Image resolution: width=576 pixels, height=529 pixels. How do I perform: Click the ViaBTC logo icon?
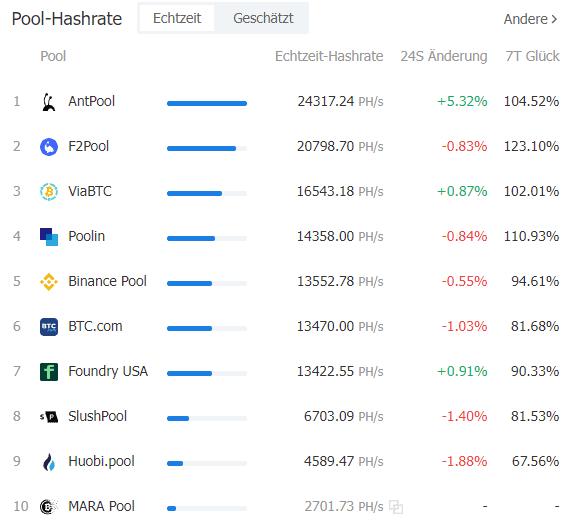coord(49,192)
